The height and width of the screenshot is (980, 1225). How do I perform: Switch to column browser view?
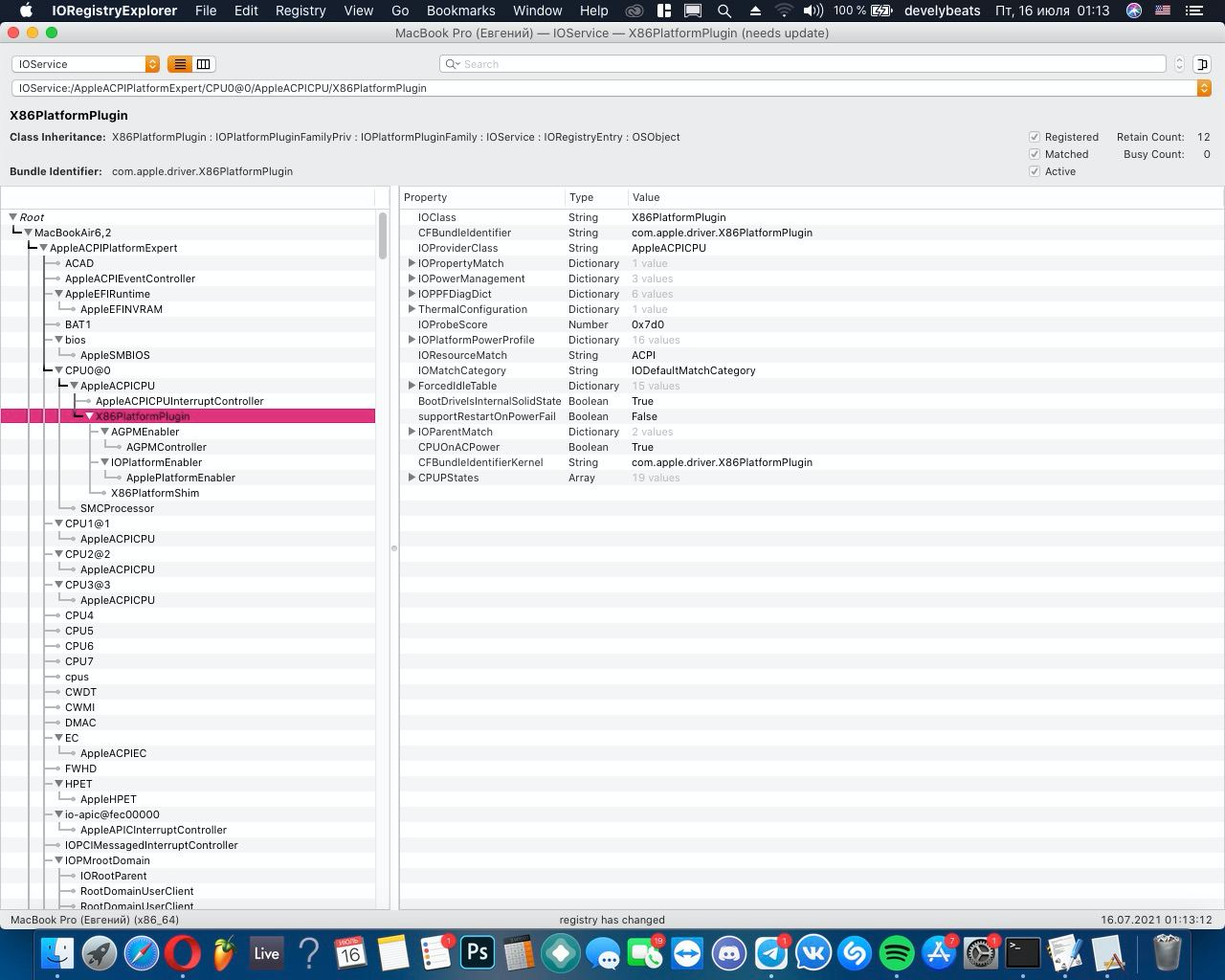(204, 64)
